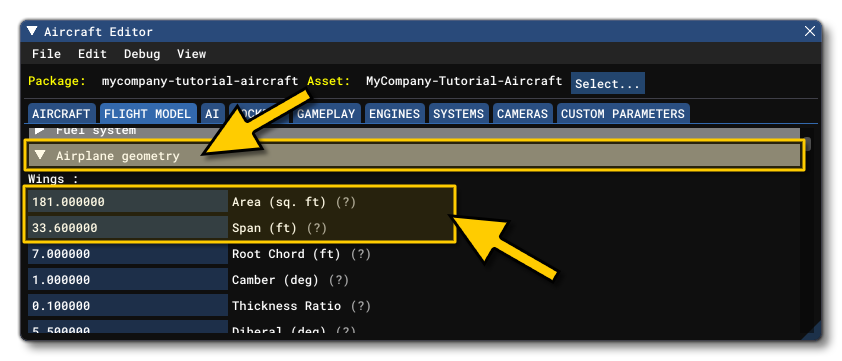Show help (?) for Span (ft)
This screenshot has height=361, width=842.
click(317, 228)
